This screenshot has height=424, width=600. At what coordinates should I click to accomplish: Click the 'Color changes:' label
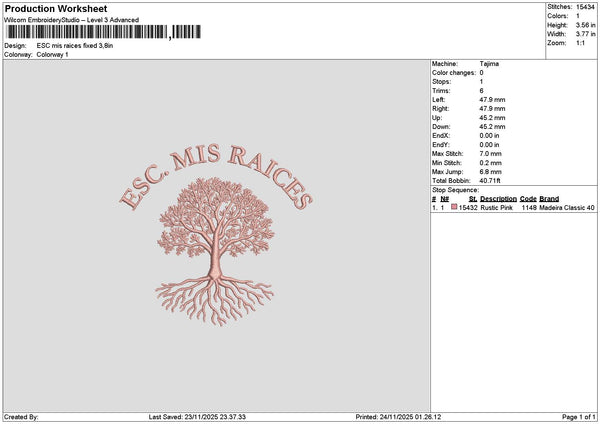(x=454, y=73)
